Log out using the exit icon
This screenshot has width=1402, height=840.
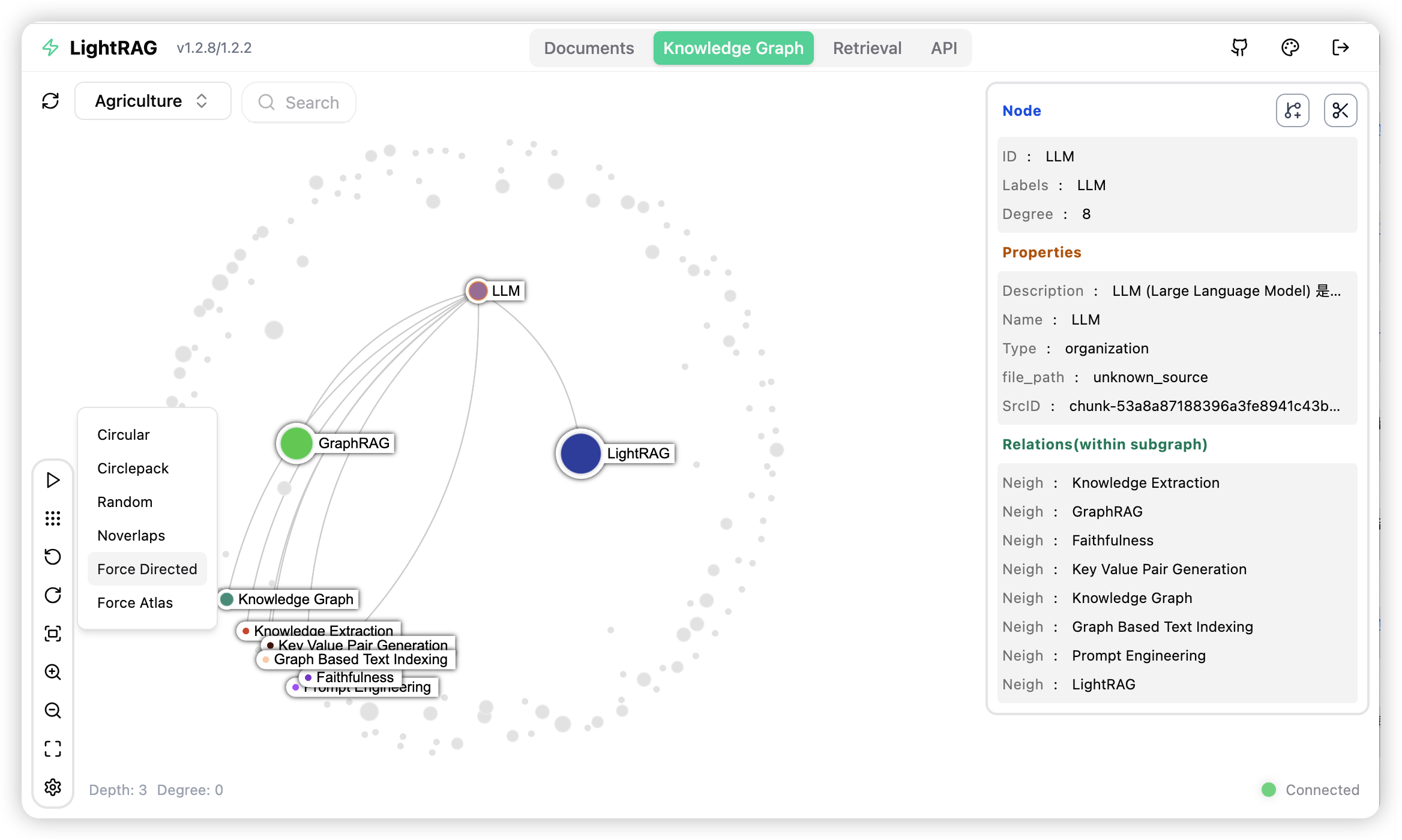1339,47
